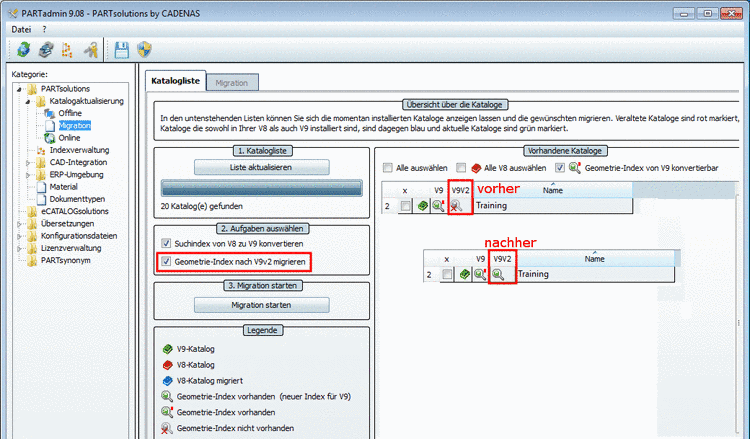Switch to the Migration tab
This screenshot has width=750, height=439.
[232, 83]
